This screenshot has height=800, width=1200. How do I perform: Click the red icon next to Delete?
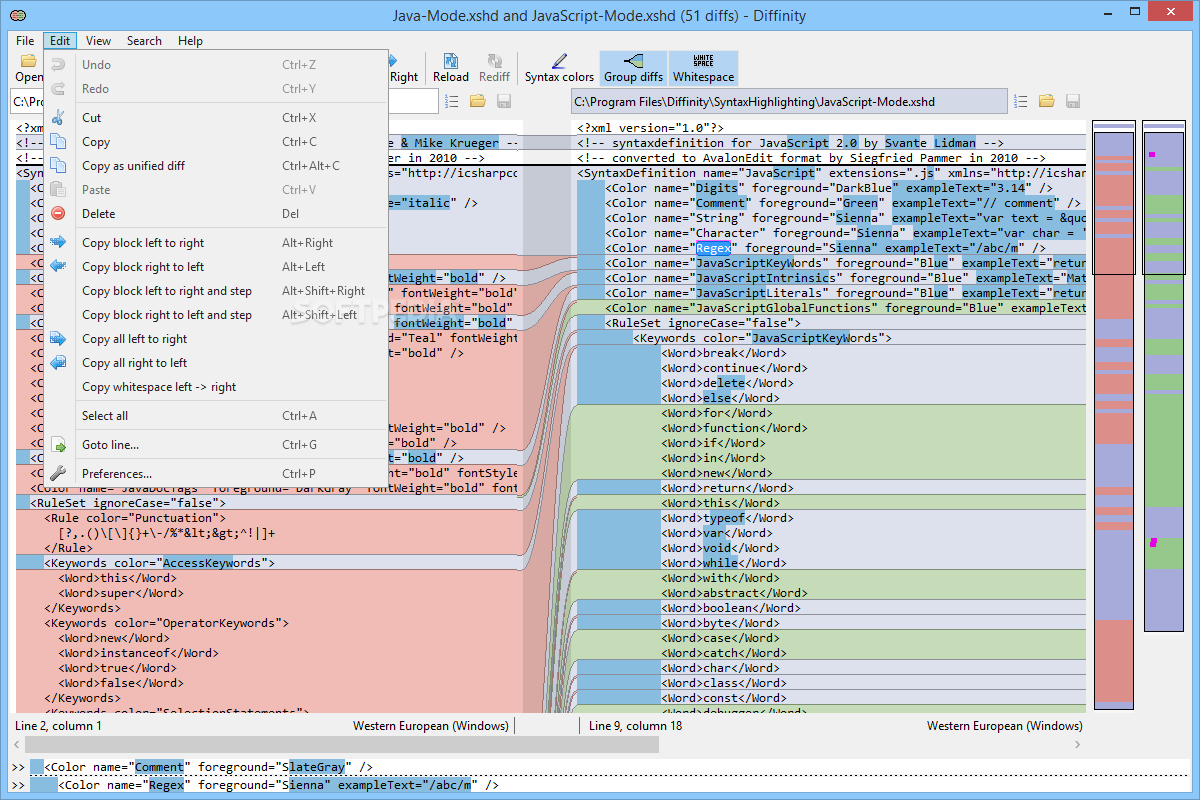point(59,214)
